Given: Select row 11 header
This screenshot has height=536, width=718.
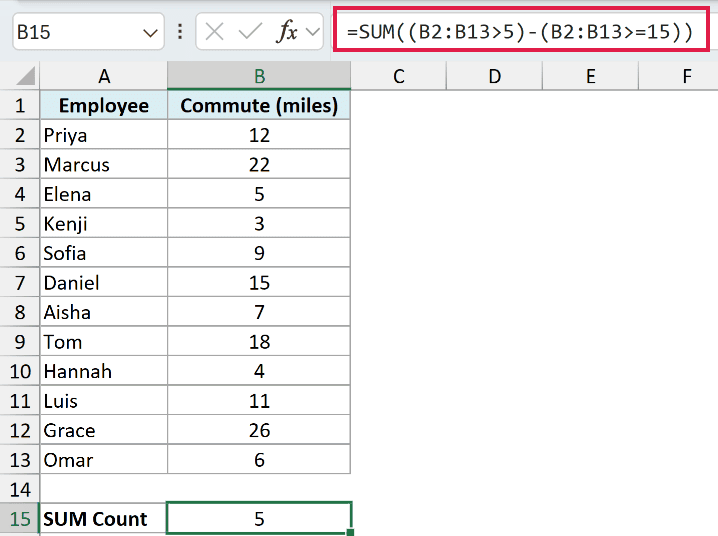Looking at the screenshot, I should pyautogui.click(x=20, y=401).
